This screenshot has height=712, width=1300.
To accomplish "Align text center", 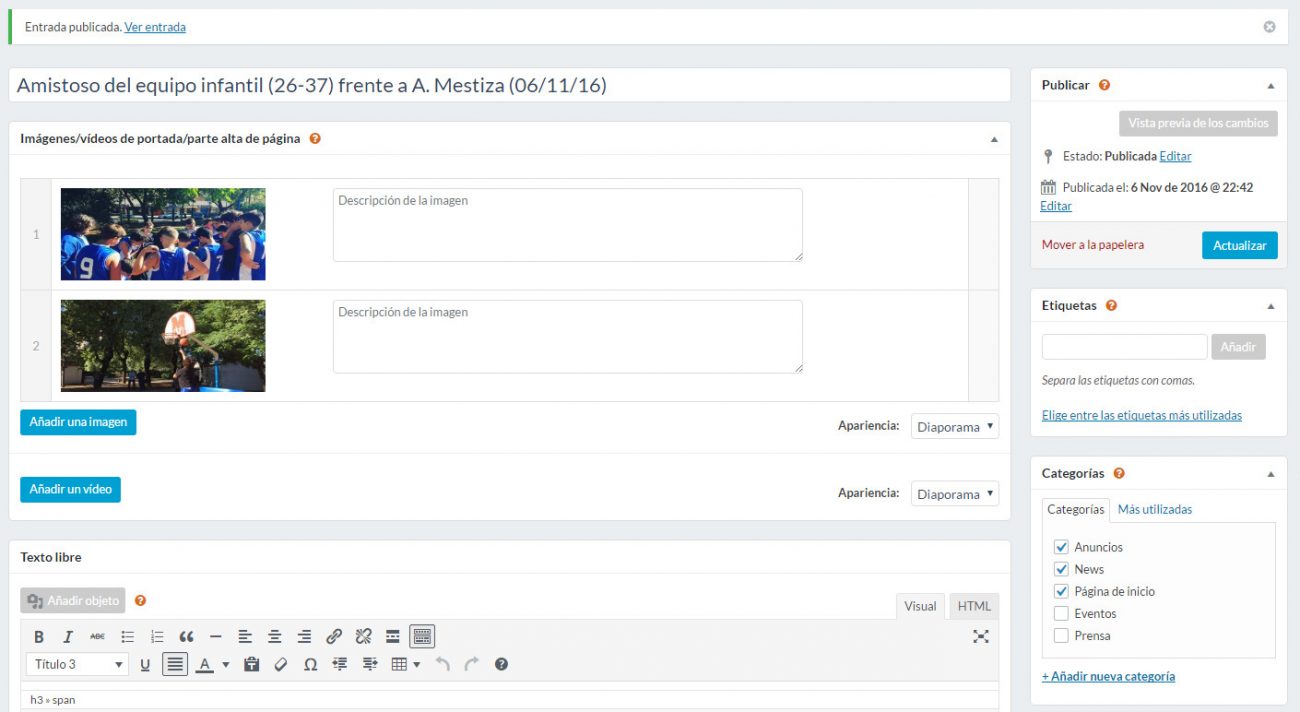I will [x=275, y=636].
